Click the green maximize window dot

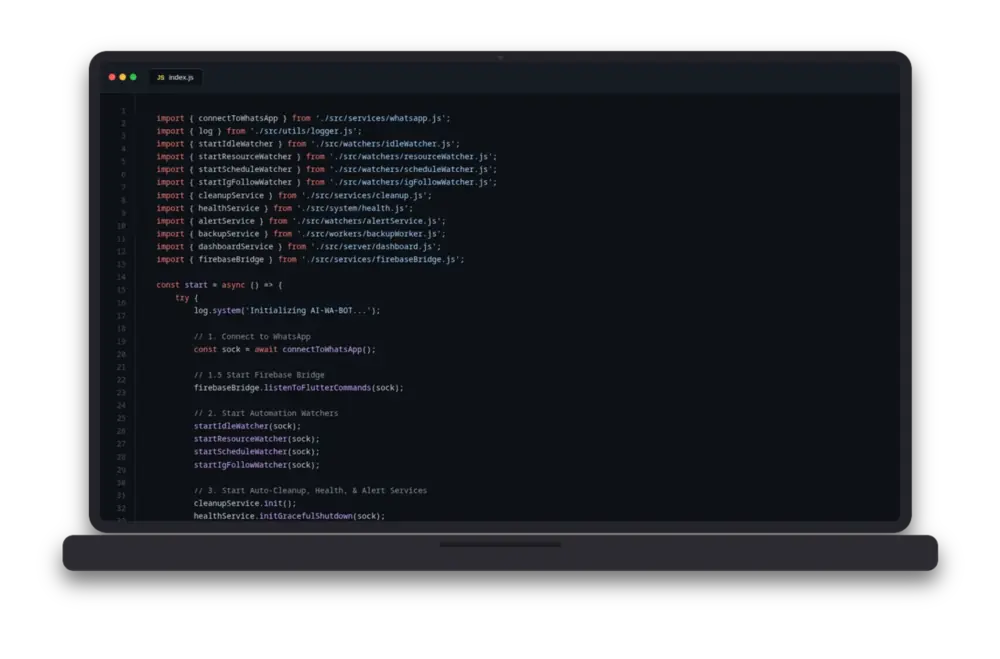tap(133, 77)
